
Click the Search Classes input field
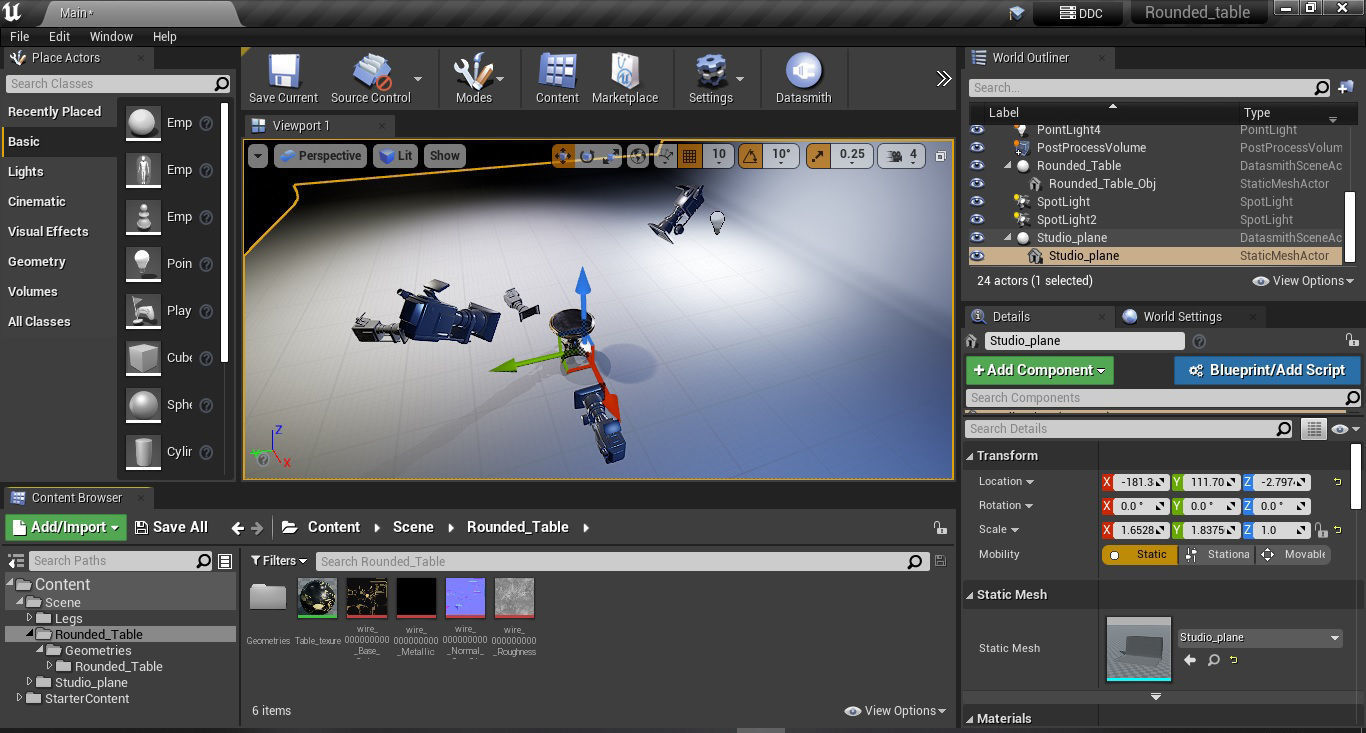point(118,84)
